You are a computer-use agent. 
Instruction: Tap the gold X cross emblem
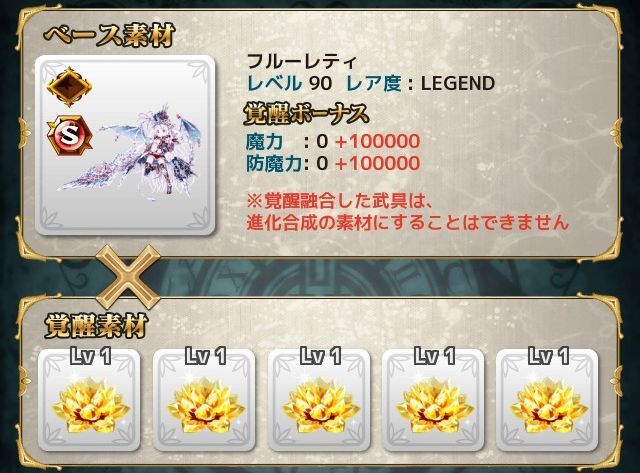click(x=128, y=278)
